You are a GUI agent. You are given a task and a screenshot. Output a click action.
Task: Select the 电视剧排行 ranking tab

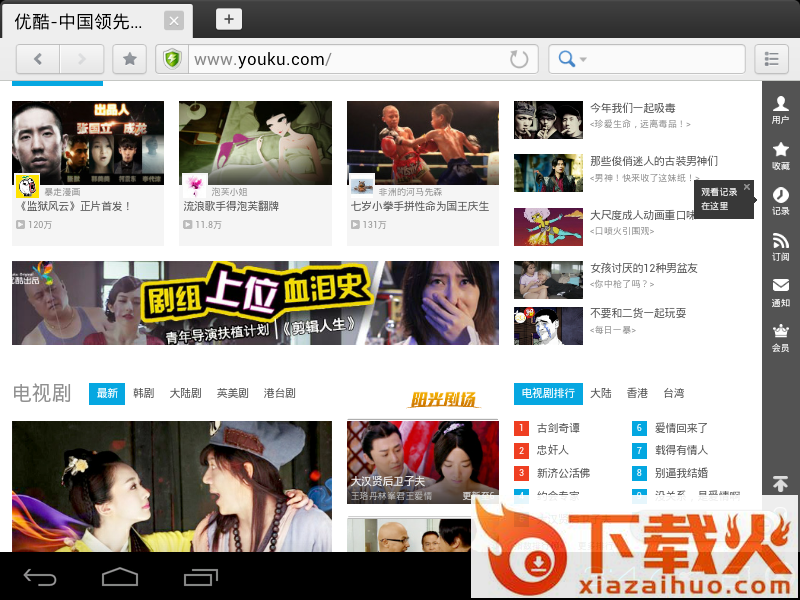click(x=548, y=393)
